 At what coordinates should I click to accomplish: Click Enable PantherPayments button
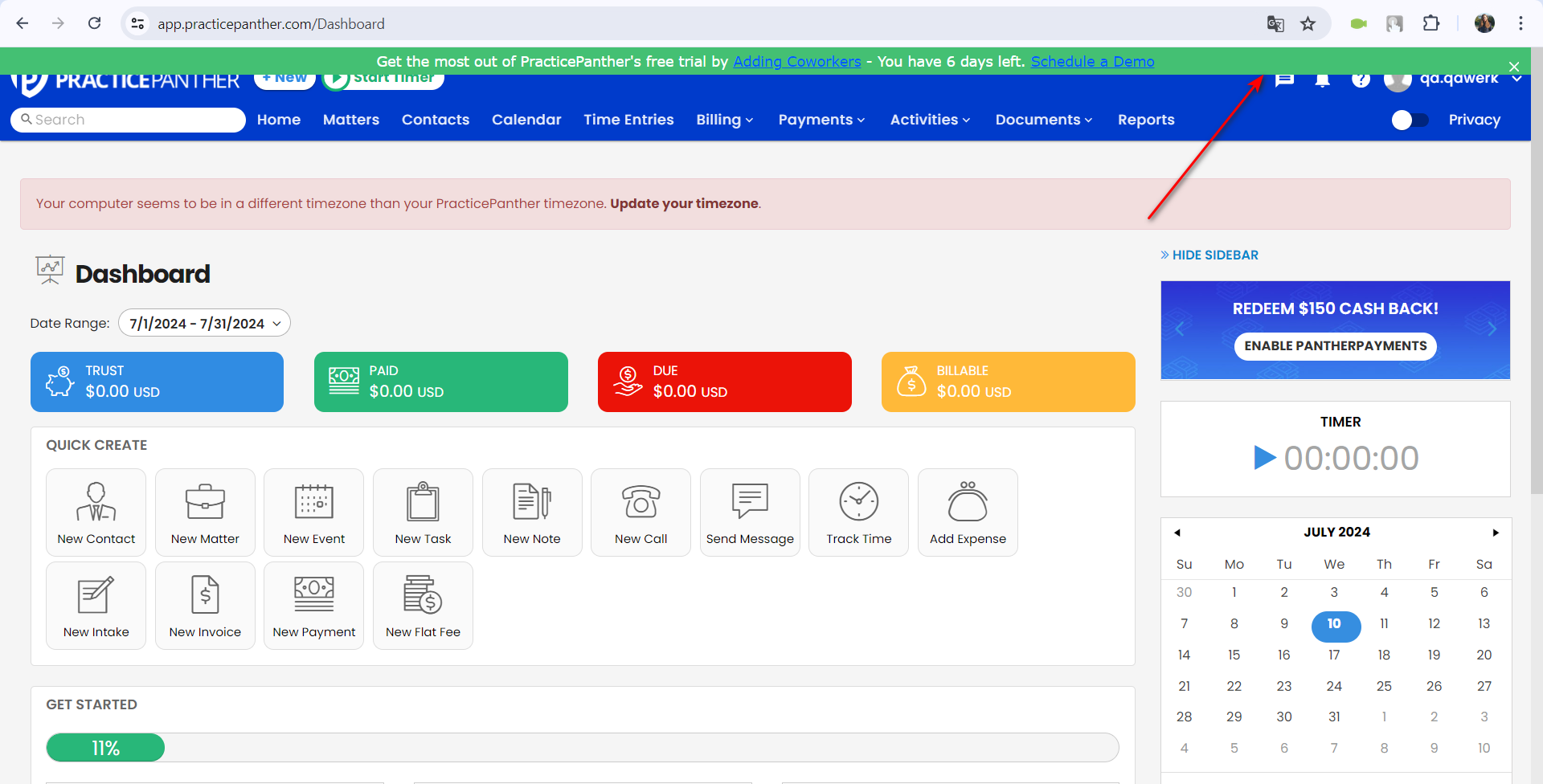pos(1336,346)
